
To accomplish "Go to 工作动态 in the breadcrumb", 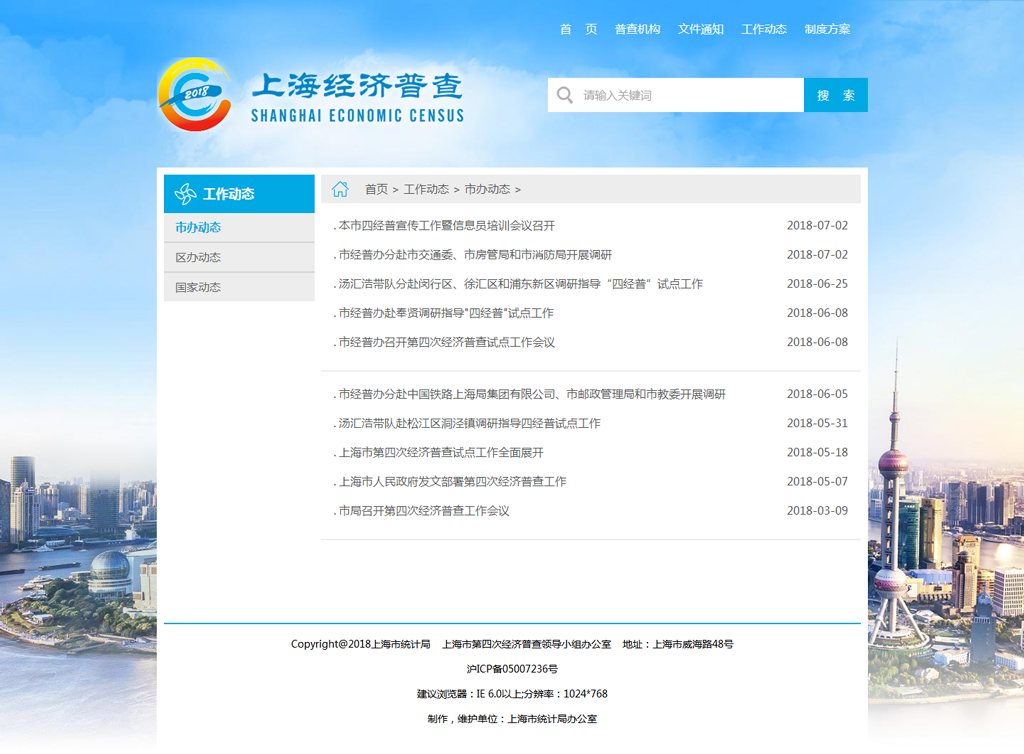I will (426, 189).
